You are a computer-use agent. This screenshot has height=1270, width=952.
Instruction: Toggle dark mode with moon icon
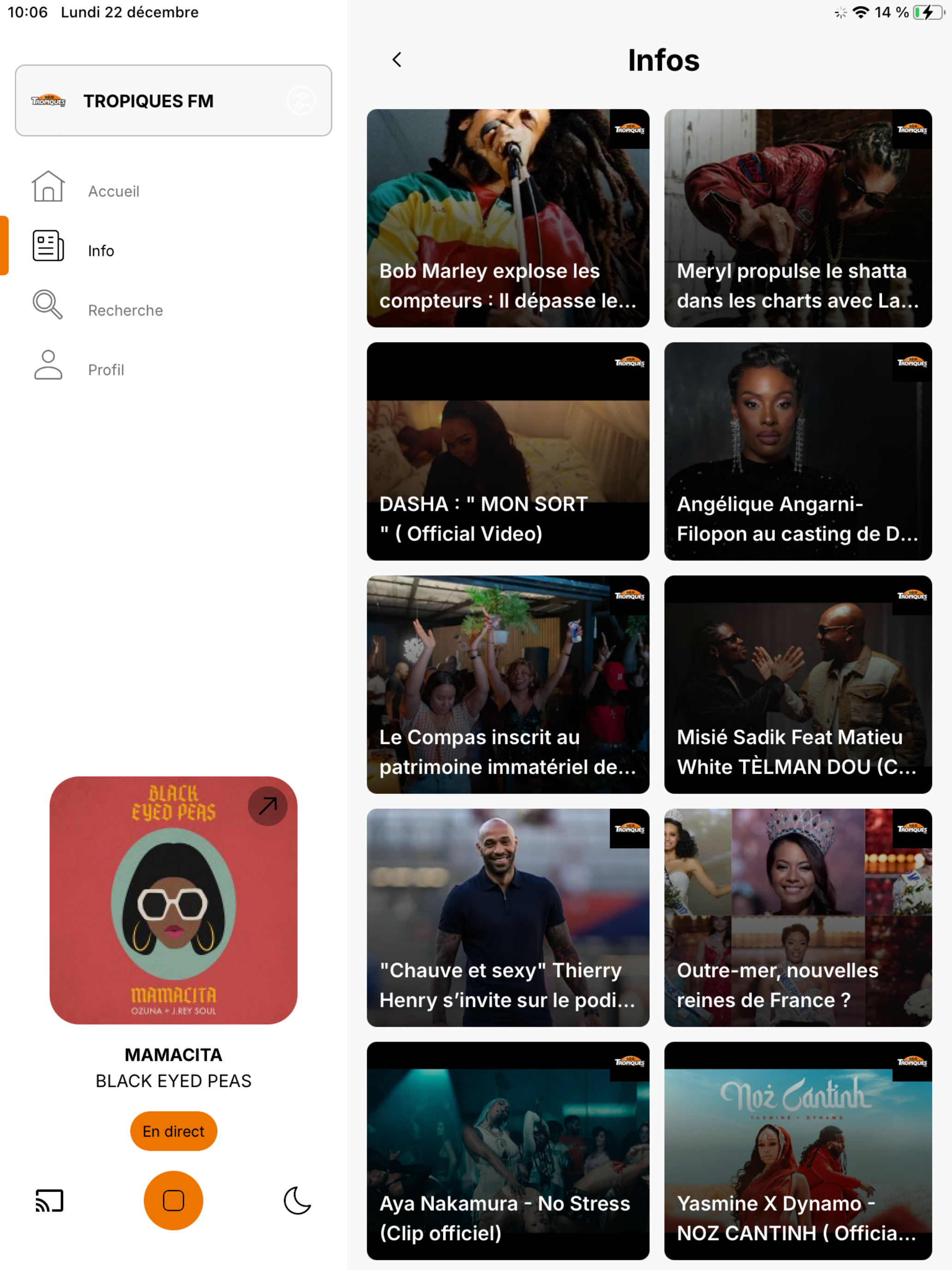(297, 1200)
